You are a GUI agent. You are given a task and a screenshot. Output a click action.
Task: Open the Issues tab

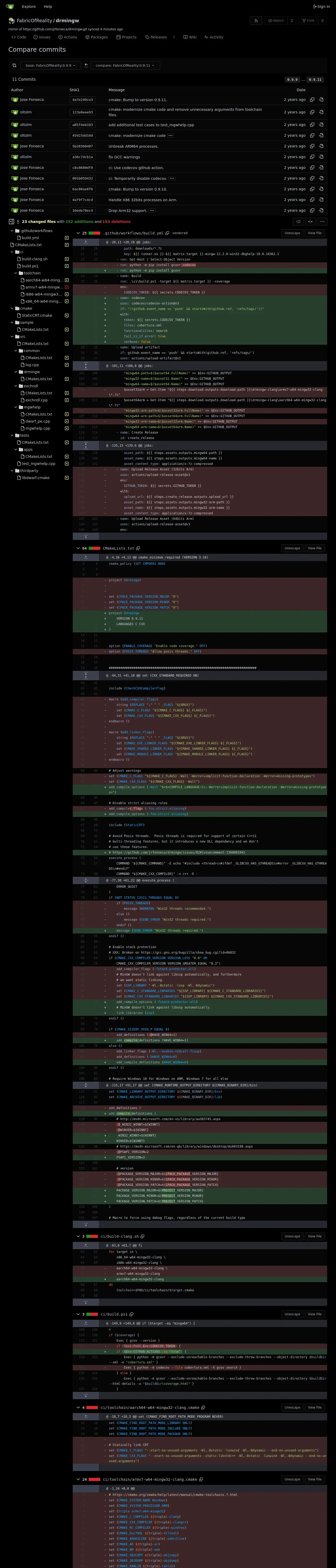point(42,37)
